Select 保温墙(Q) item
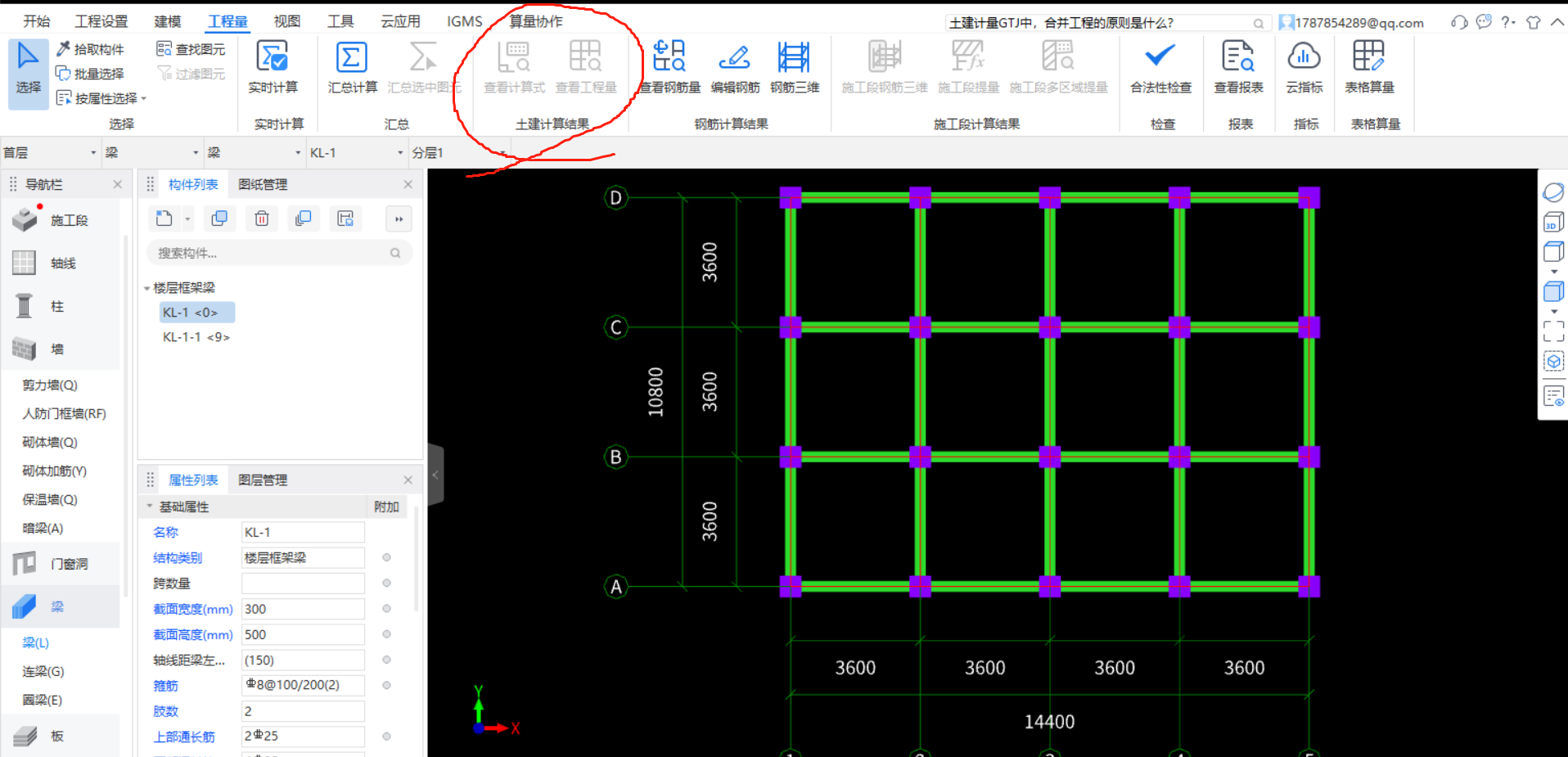Viewport: 1568px width, 757px height. pos(50,499)
